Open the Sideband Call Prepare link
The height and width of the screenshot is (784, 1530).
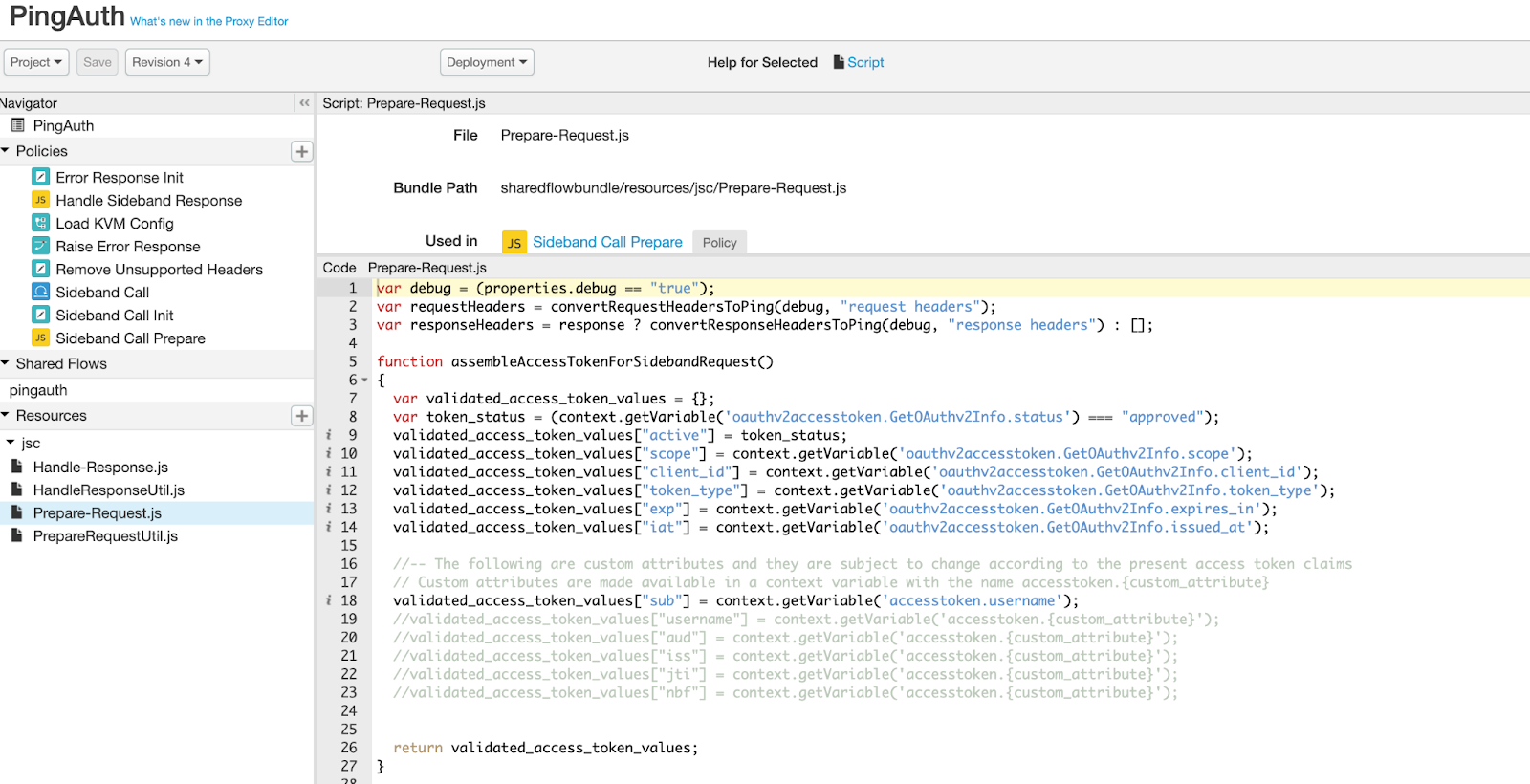(x=607, y=242)
